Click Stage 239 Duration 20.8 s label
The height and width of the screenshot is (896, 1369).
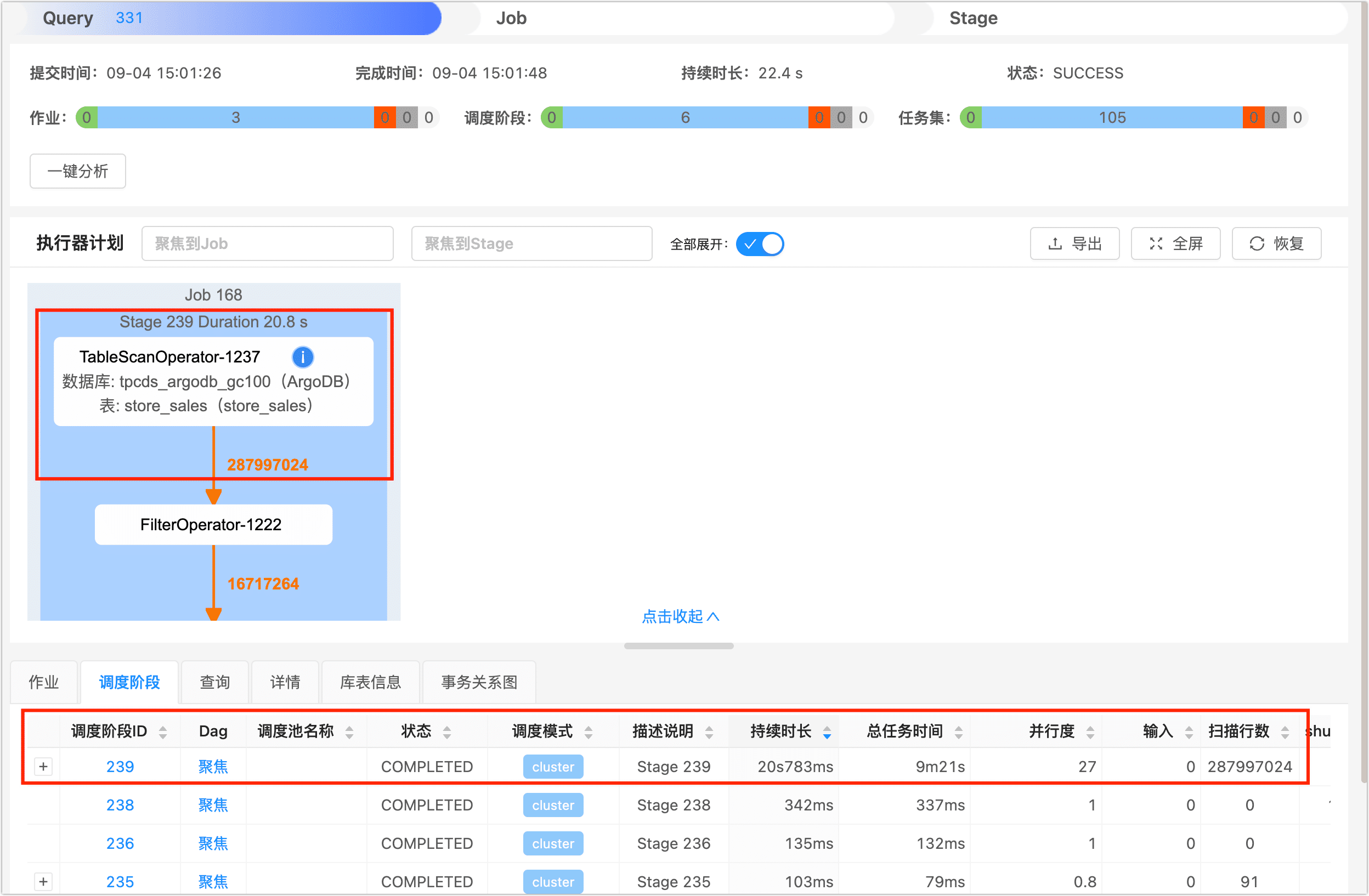(x=213, y=322)
